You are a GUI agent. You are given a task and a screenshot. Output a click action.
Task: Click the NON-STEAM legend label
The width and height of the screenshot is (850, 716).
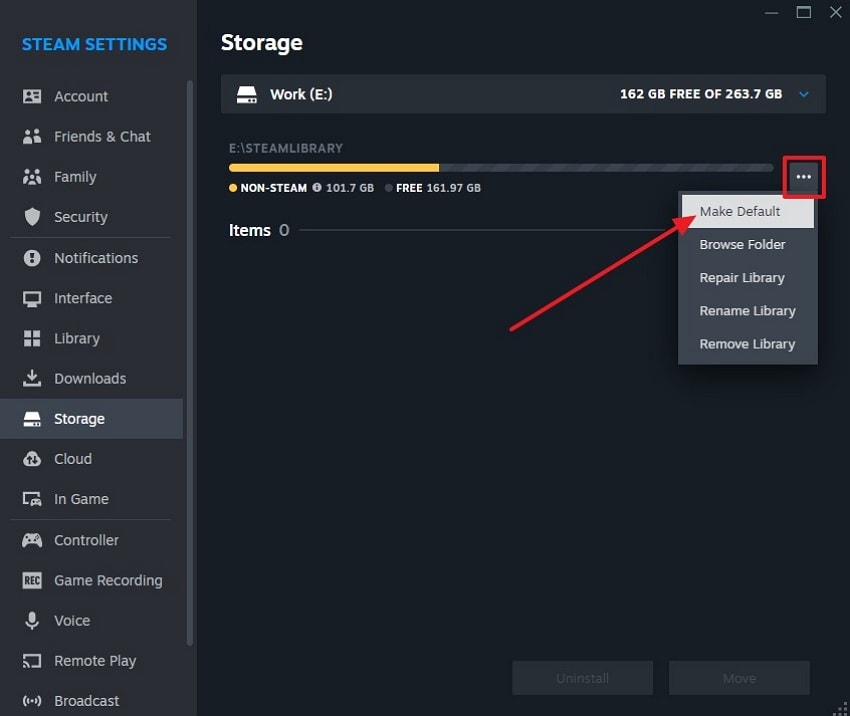point(273,188)
